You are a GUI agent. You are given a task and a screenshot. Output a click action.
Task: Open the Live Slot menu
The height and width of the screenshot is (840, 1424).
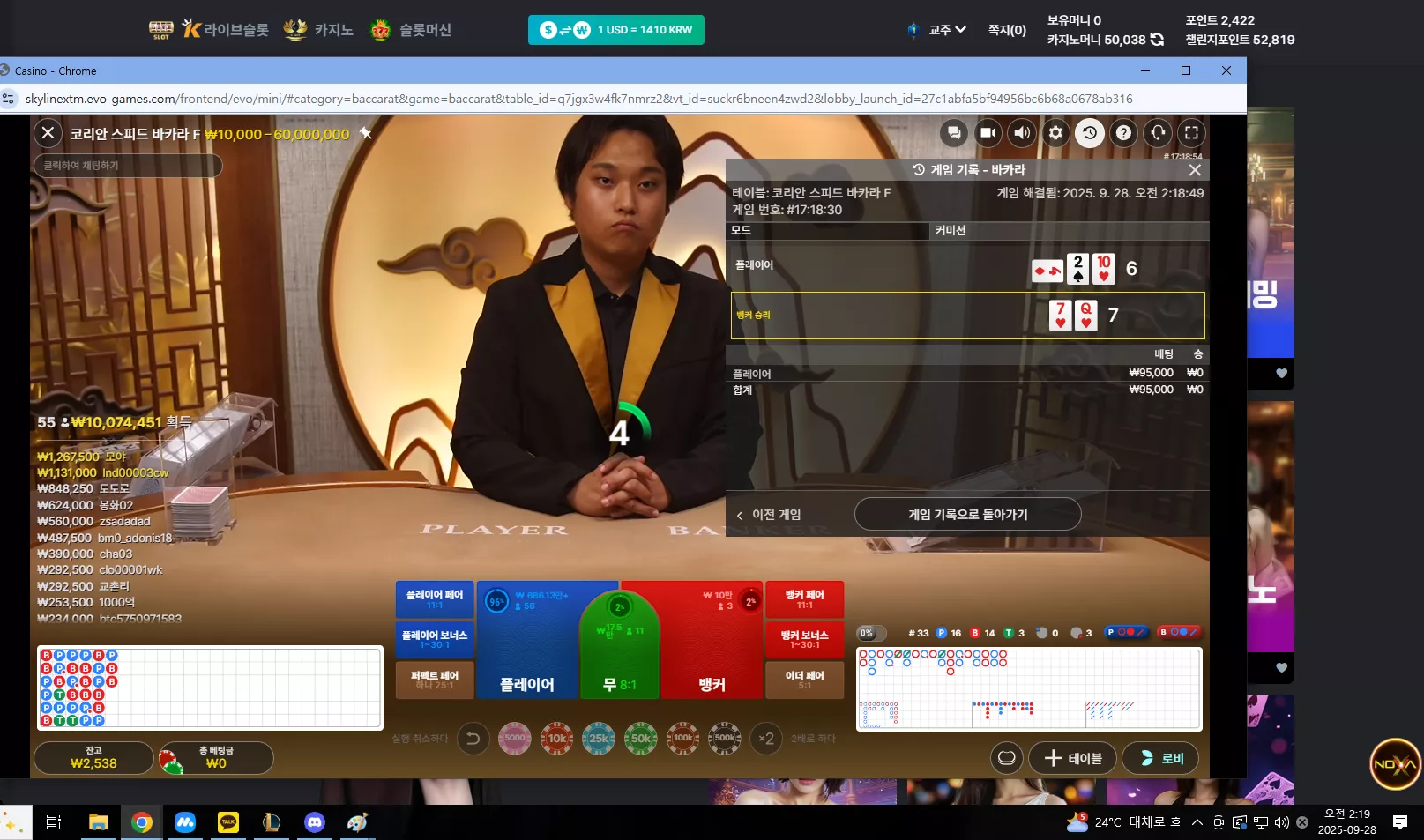click(226, 29)
